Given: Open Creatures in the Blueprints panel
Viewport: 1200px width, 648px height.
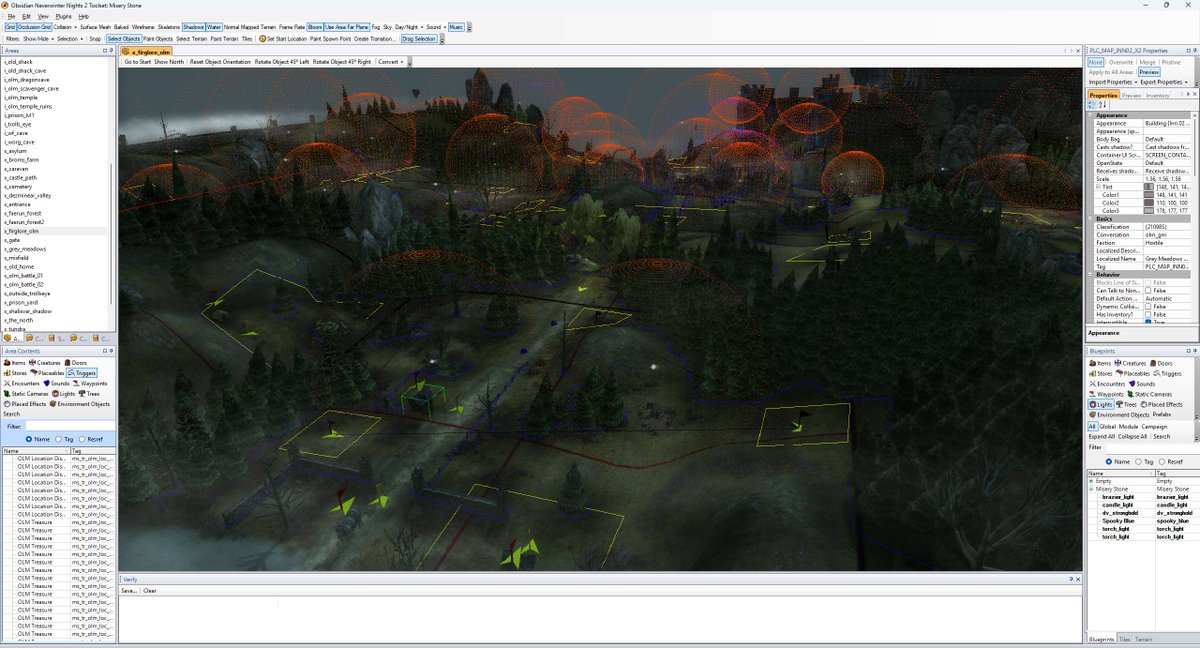Looking at the screenshot, I should [x=1132, y=362].
